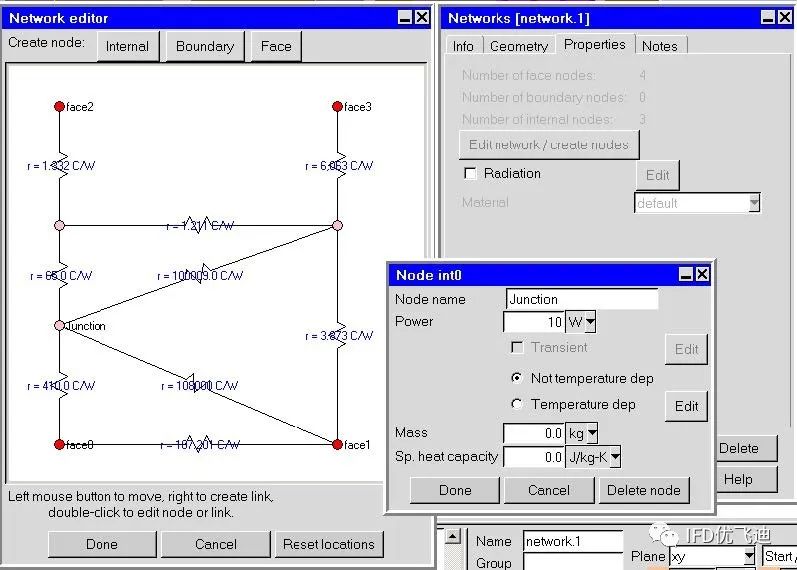Switch to the Notes tab
This screenshot has width=797, height=570.
(x=660, y=46)
